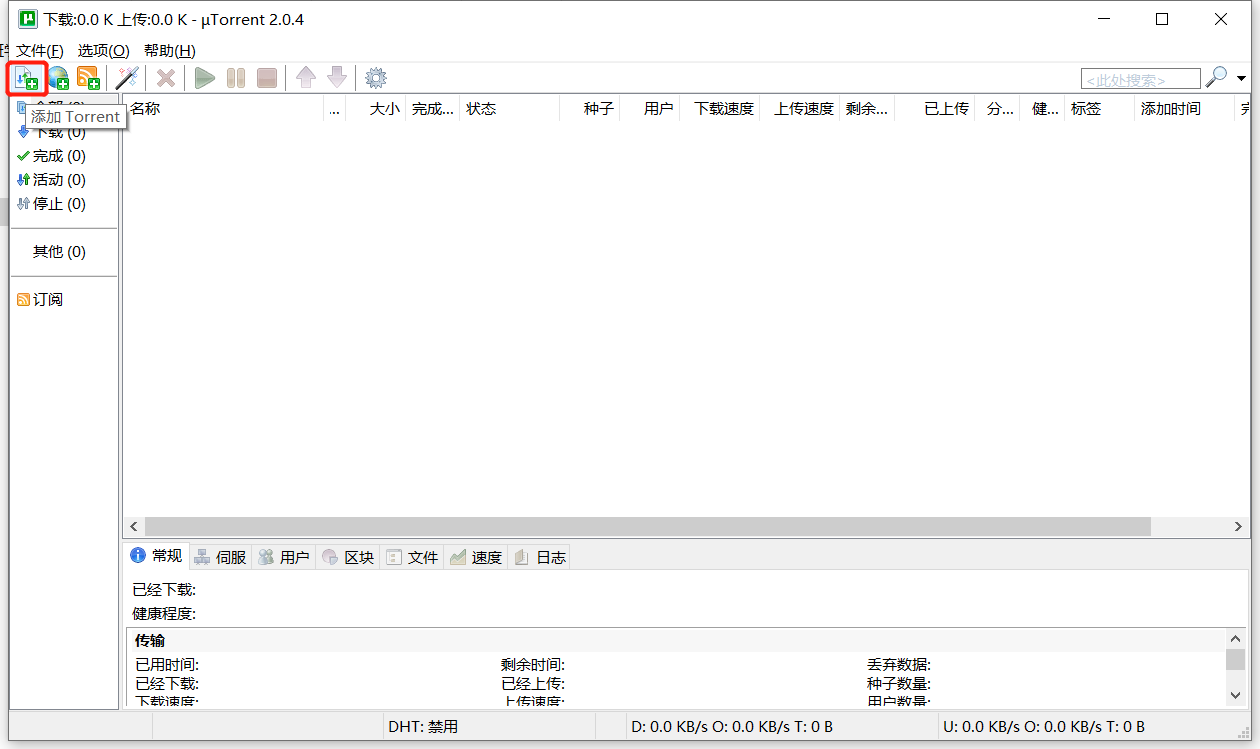Click the upload rate status U: 0.0 KB/s
The width and height of the screenshot is (1260, 749).
pyautogui.click(x=1044, y=727)
